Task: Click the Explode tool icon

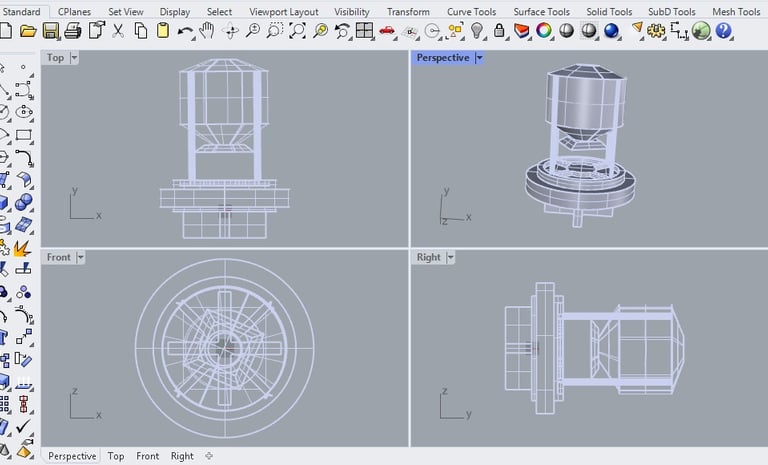Action: [x=22, y=249]
